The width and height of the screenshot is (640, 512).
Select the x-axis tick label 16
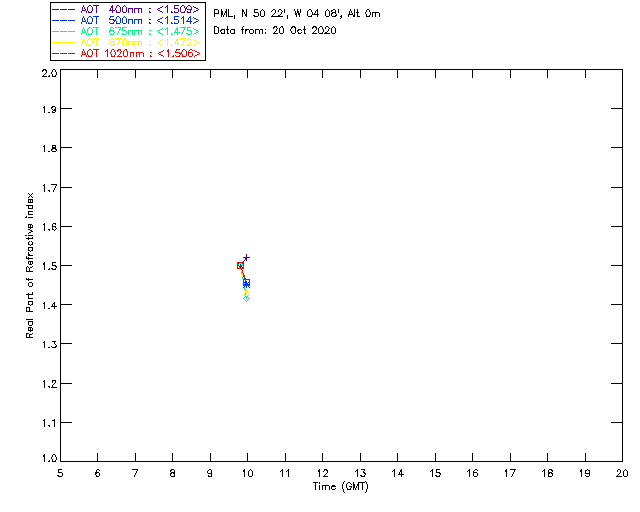tap(472, 473)
